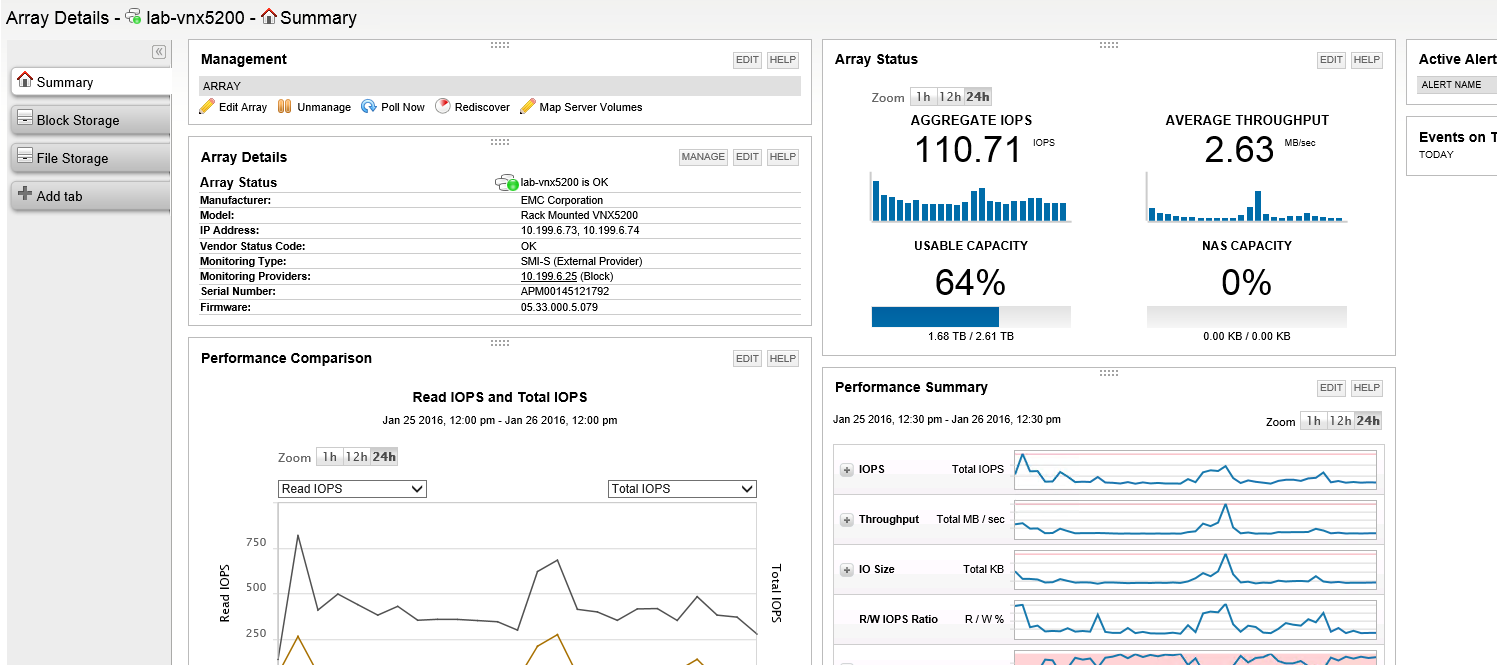Click the Aggregate IOPS bar chart
The width and height of the screenshot is (1497, 665).
[x=970, y=198]
